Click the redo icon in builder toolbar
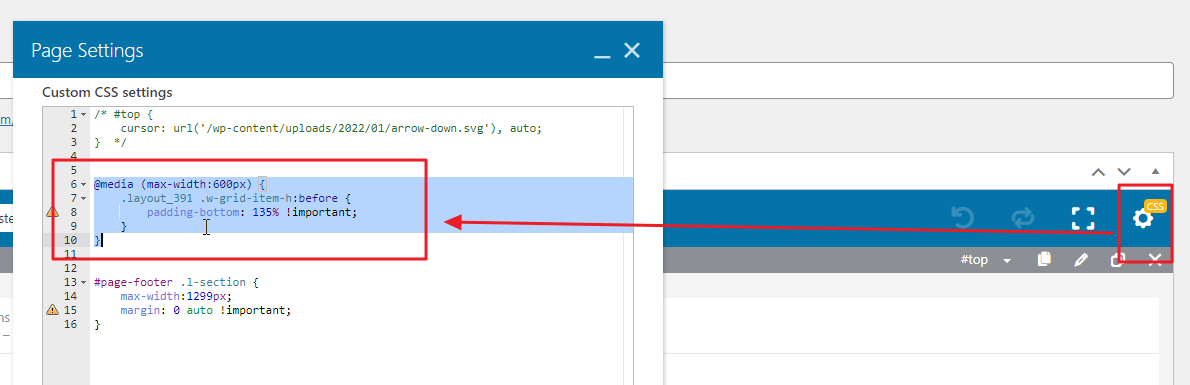Image resolution: width=1190 pixels, height=385 pixels. (x=1023, y=219)
